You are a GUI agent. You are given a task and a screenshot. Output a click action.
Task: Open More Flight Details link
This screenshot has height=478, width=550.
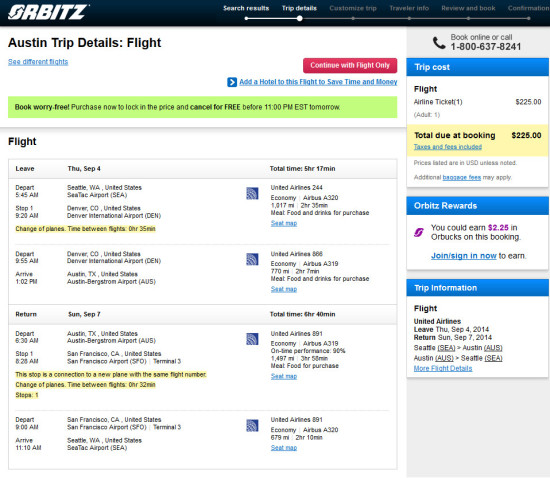coord(443,368)
